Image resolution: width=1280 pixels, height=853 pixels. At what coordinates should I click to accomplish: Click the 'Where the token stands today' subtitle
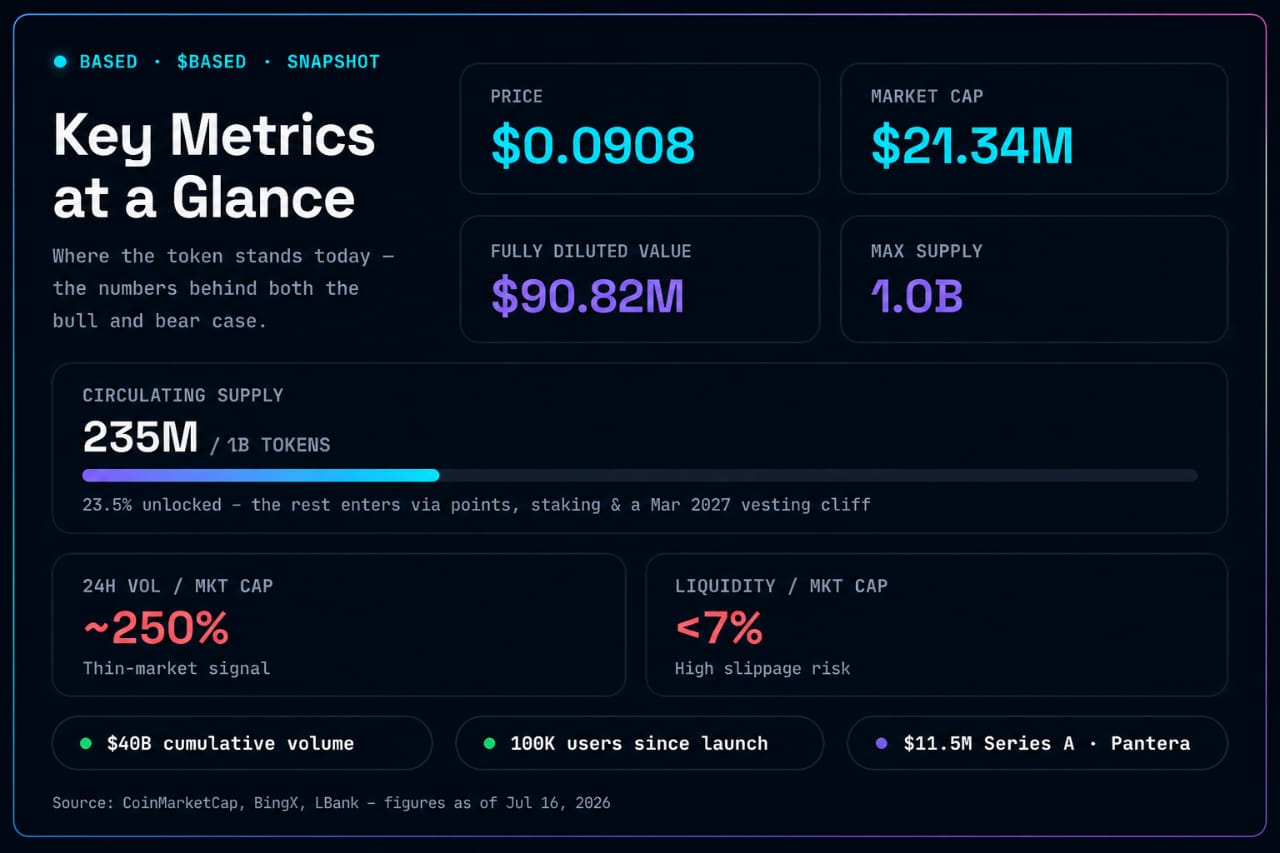tap(223, 288)
